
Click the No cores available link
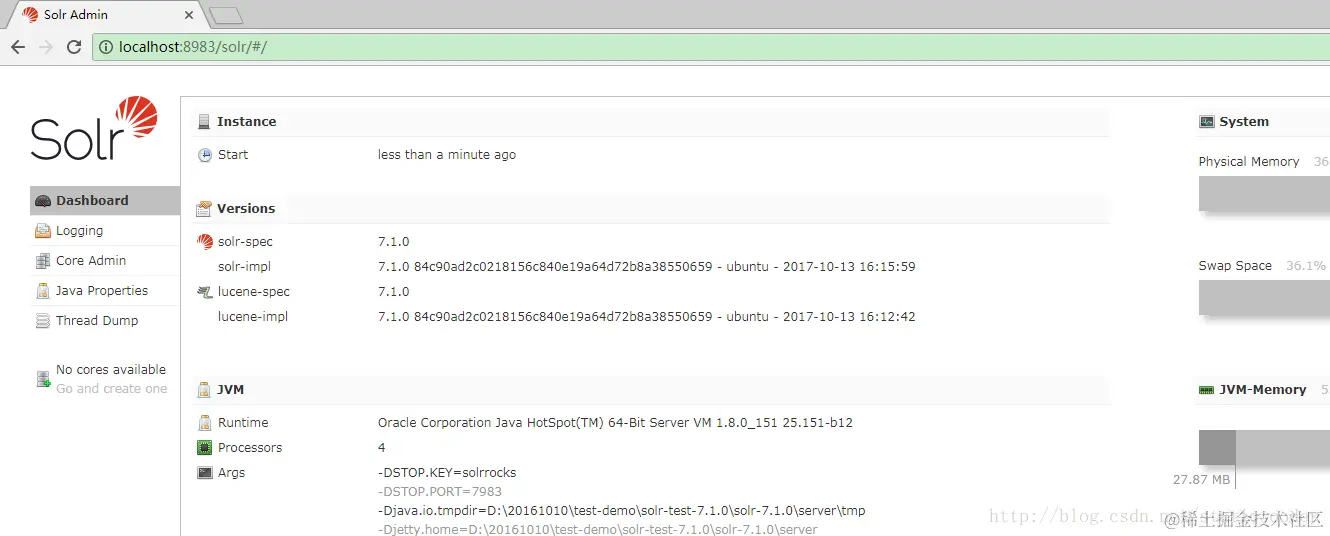point(111,369)
